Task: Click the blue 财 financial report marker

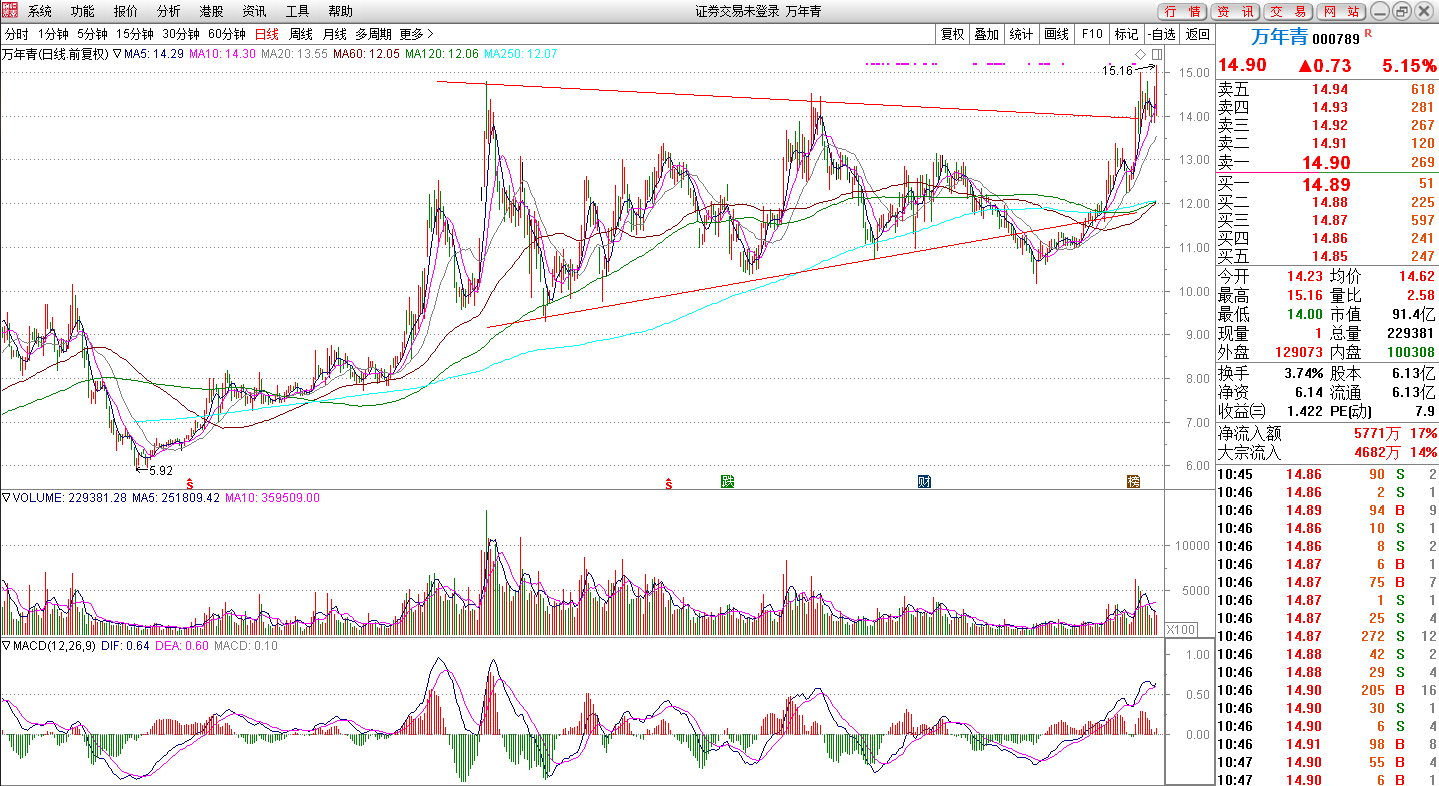Action: tap(925, 482)
